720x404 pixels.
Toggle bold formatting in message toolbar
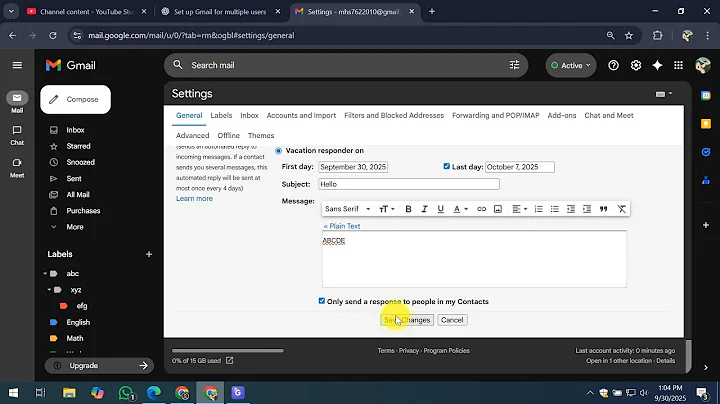tap(408, 209)
